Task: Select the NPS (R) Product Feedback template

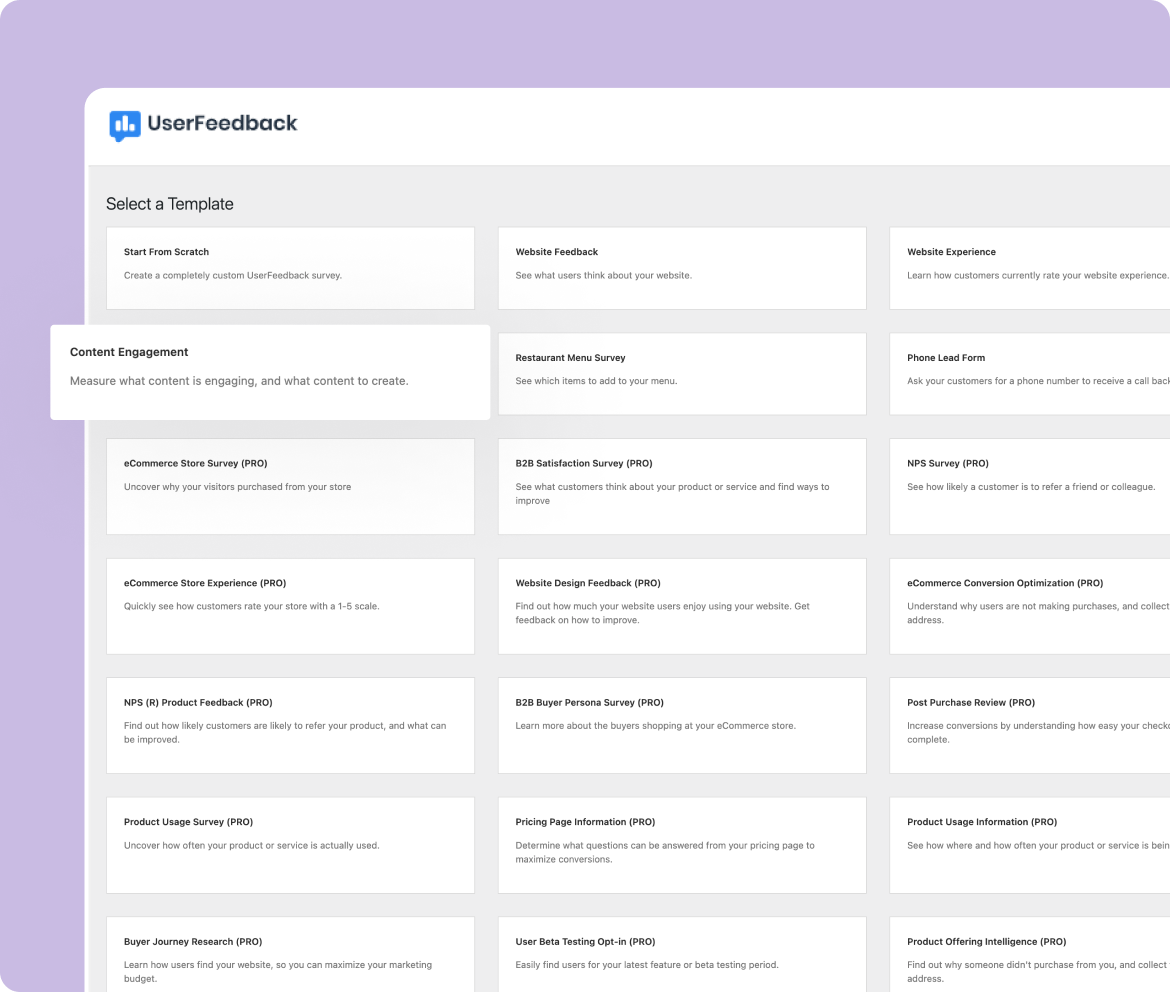Action: coord(290,725)
